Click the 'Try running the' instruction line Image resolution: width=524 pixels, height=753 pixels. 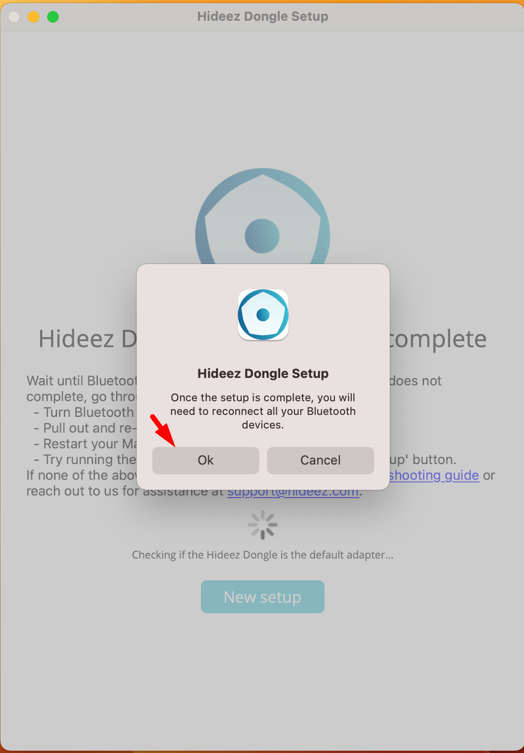click(x=85, y=460)
